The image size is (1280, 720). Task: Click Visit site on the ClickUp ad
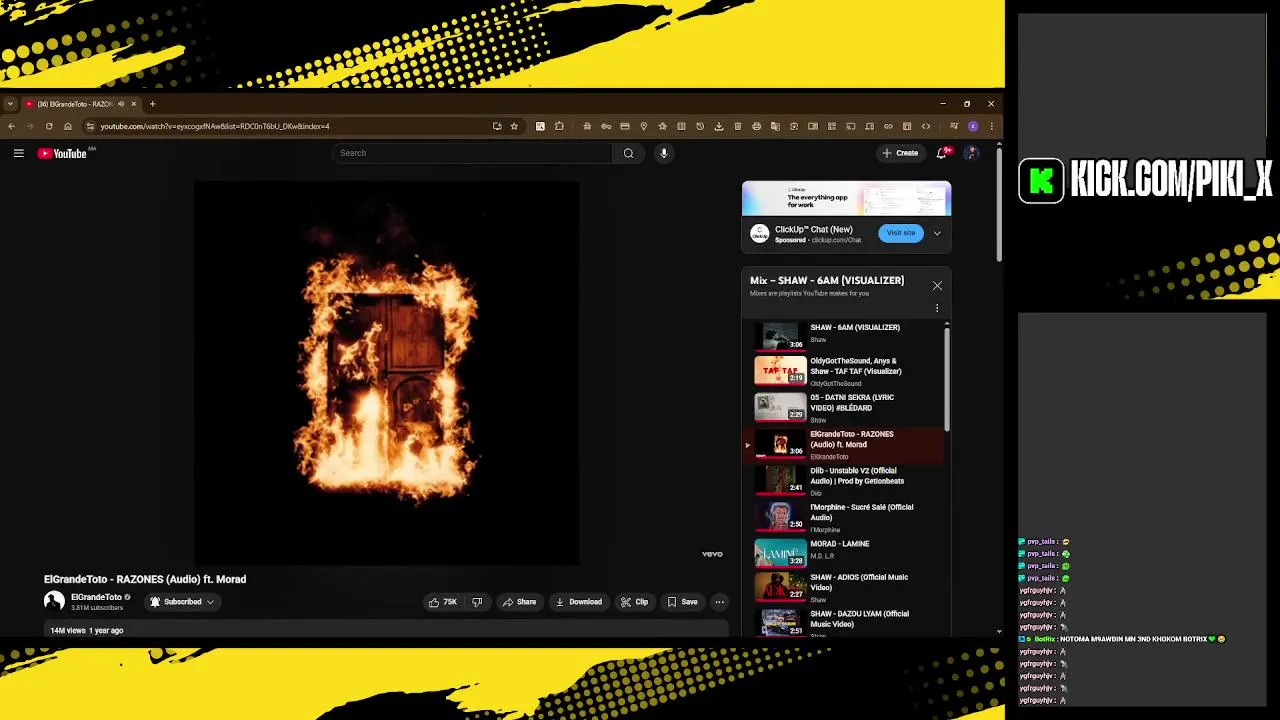coord(900,233)
